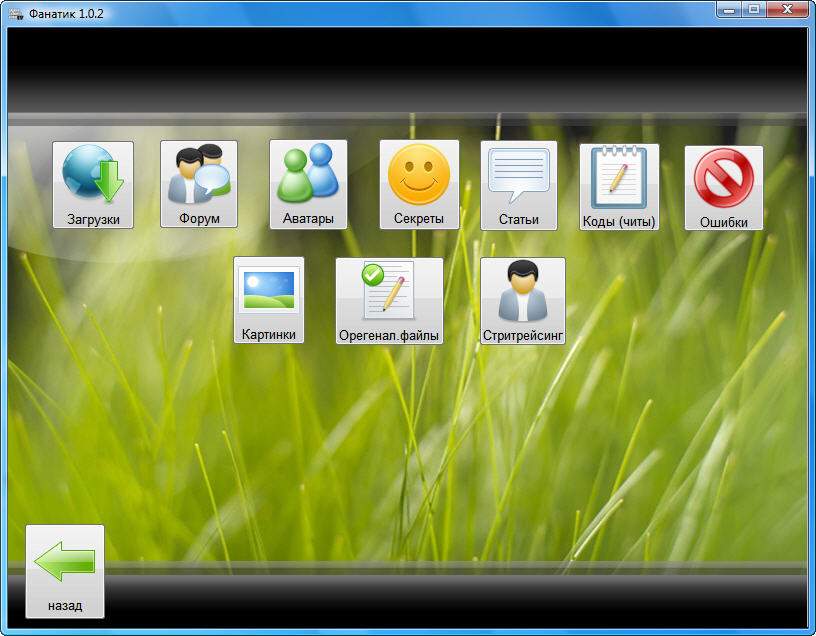This screenshot has width=816, height=636.
Task: Maximize the Фанатик 1.0.2 window
Action: [754, 10]
